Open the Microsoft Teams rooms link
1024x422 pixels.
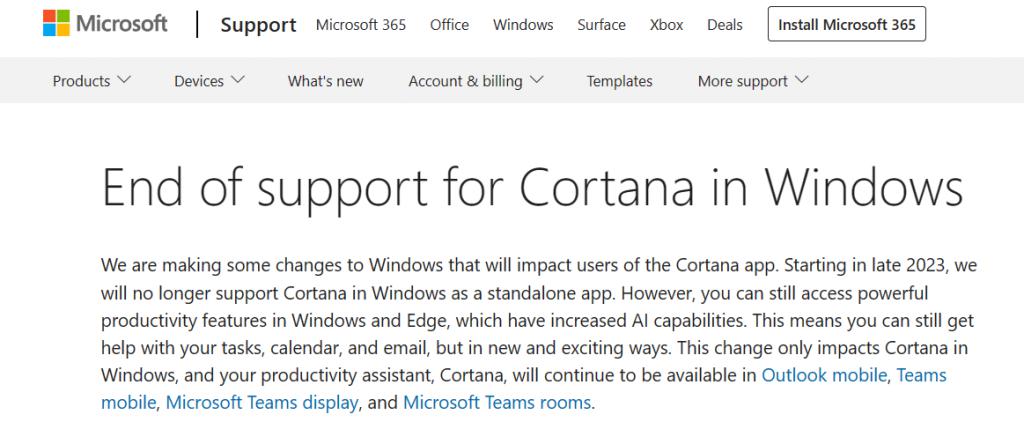point(497,402)
